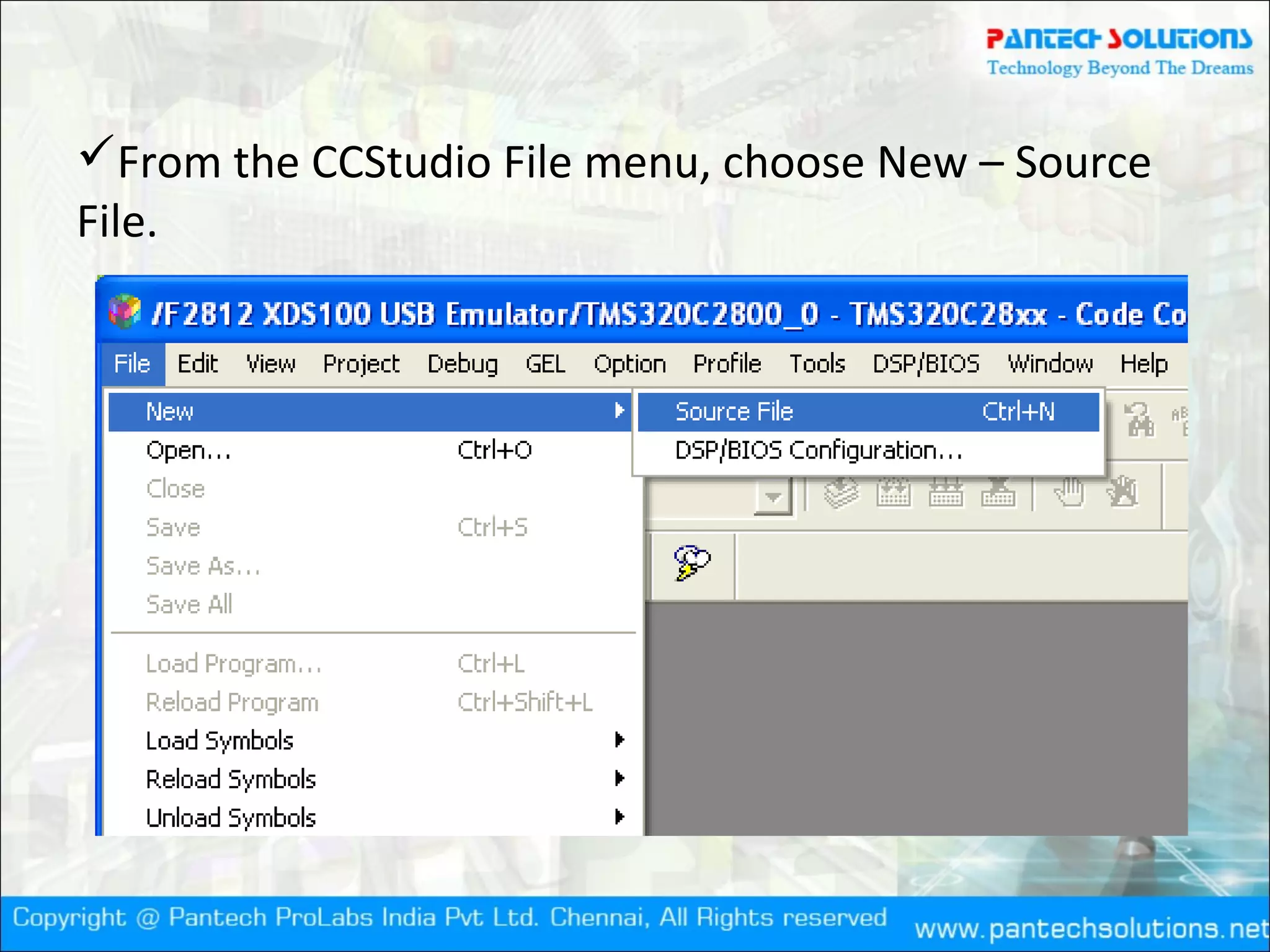Open the File menu

(x=132, y=364)
